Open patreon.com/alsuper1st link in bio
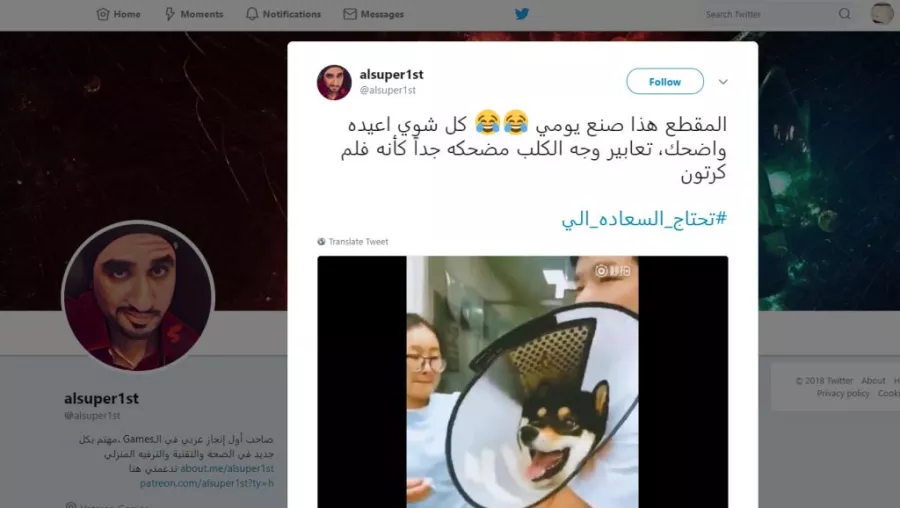This screenshot has width=900, height=508. pos(207,483)
